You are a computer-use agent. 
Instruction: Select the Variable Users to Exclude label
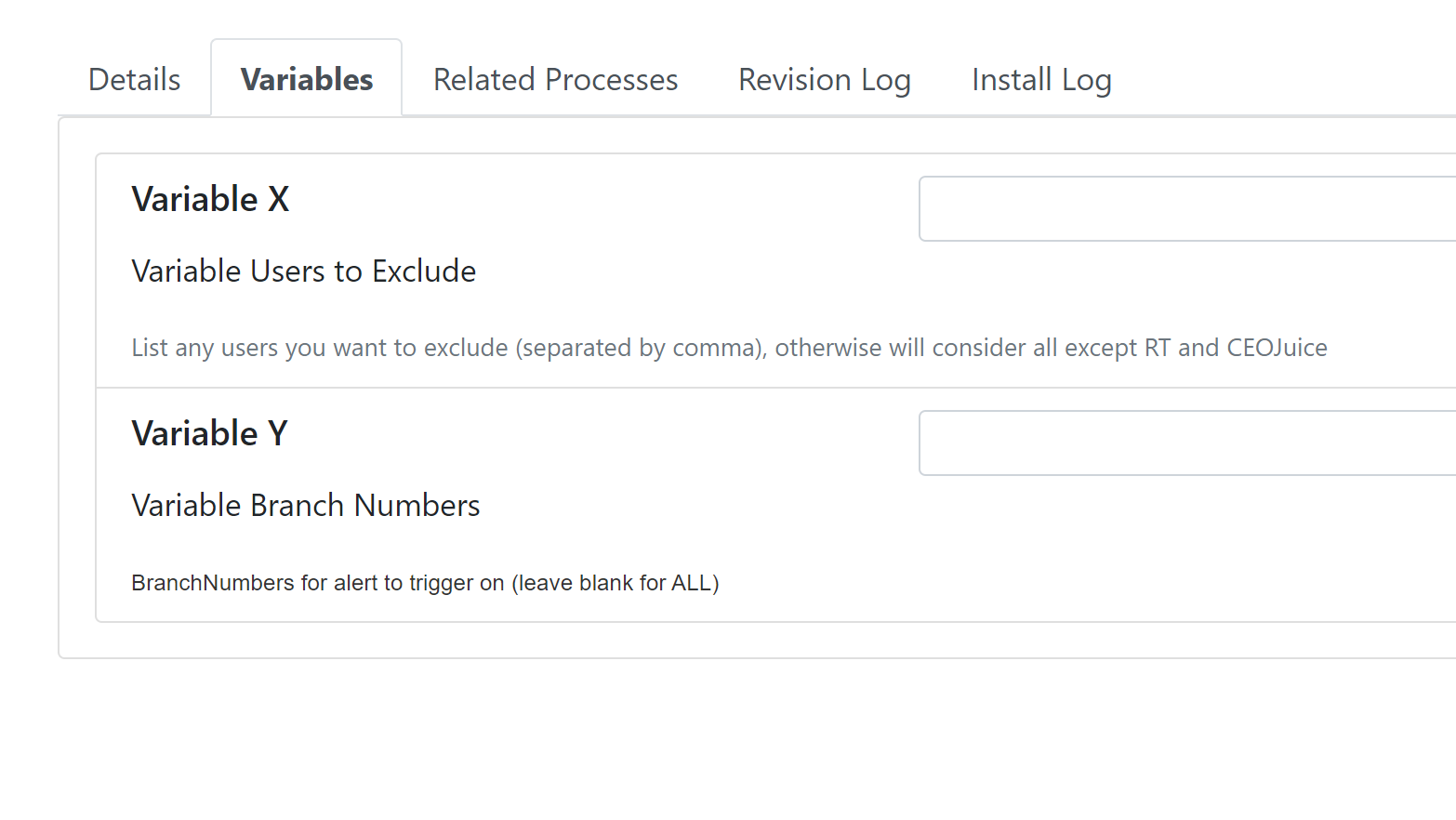pyautogui.click(x=304, y=271)
